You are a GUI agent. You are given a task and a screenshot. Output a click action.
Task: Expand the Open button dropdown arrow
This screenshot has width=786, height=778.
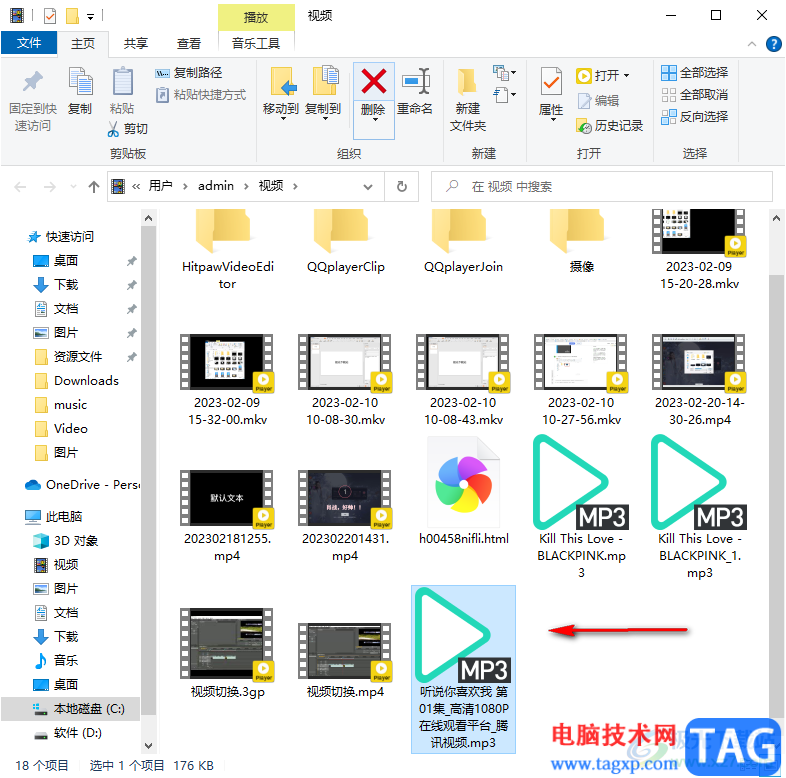point(626,76)
